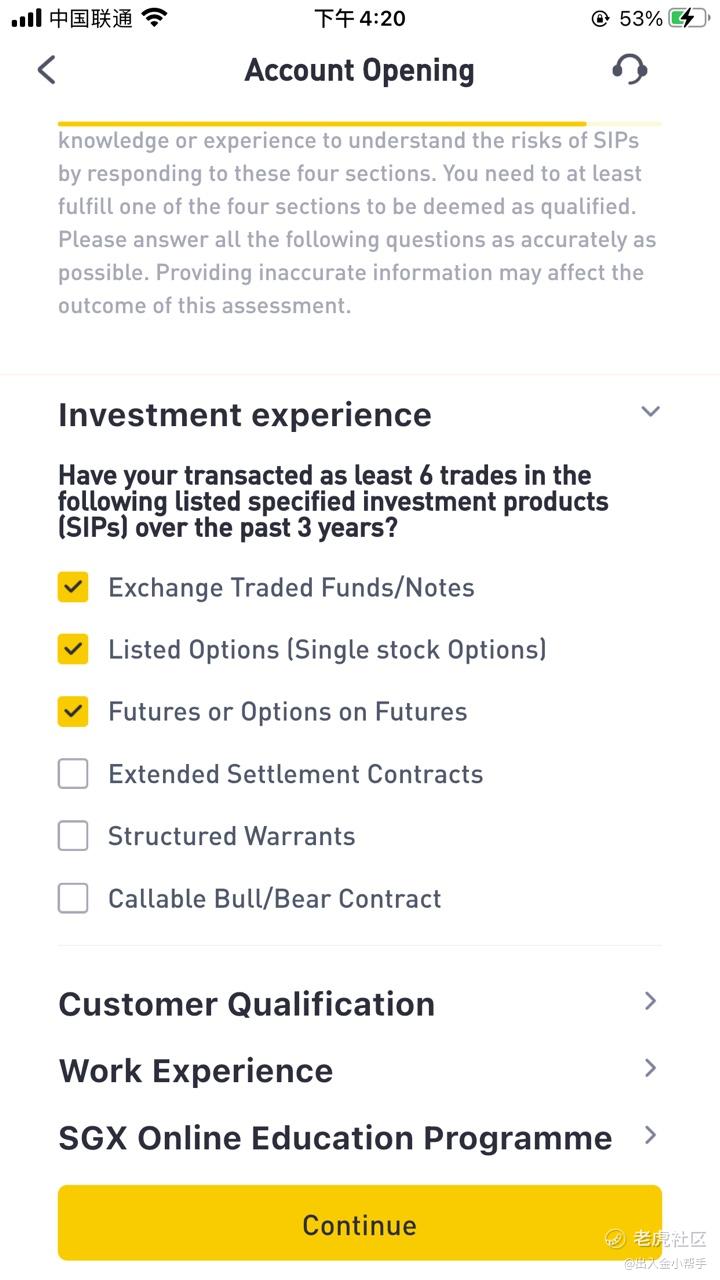The width and height of the screenshot is (720, 1280).
Task: Tap the rotation lock status icon
Action: [x=600, y=18]
